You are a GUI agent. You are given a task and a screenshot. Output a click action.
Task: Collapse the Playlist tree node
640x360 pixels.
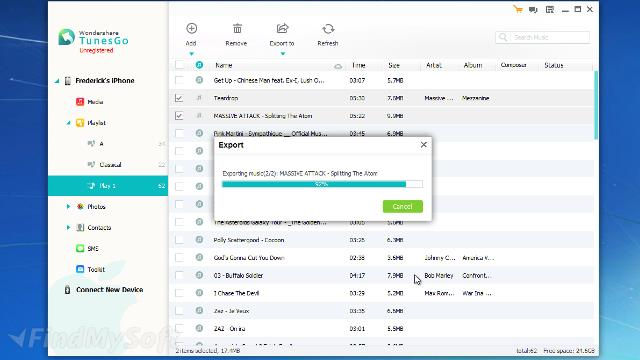(69, 123)
